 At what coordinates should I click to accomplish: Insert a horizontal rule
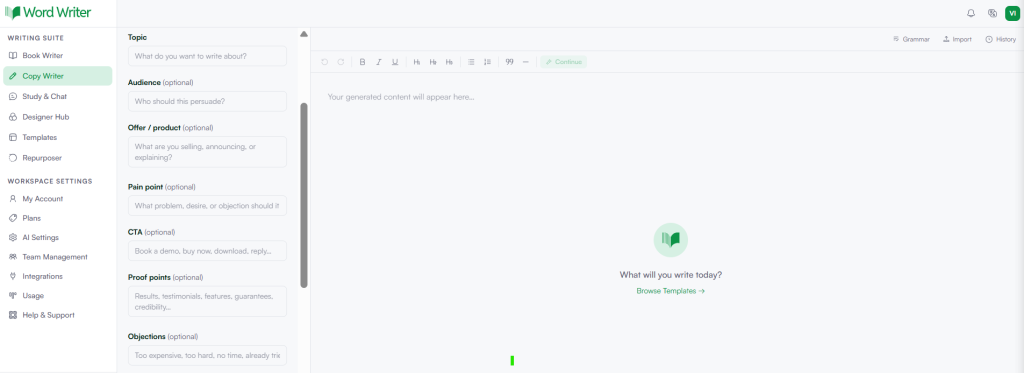click(x=526, y=62)
